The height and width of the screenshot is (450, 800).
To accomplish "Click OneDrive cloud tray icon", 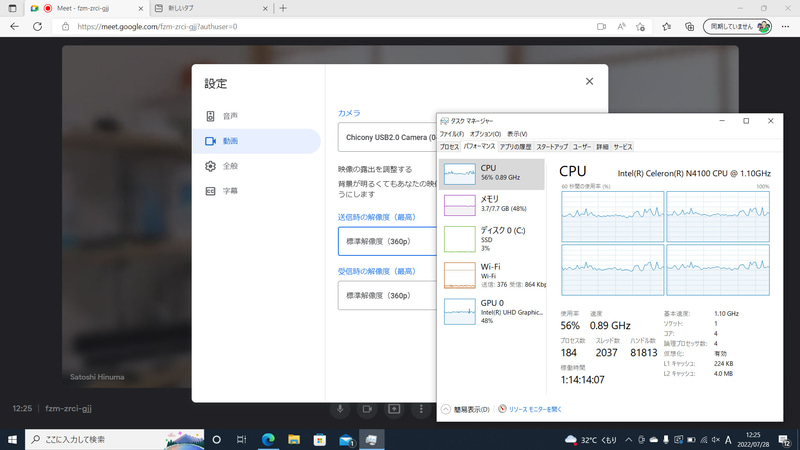I will [x=654, y=440].
